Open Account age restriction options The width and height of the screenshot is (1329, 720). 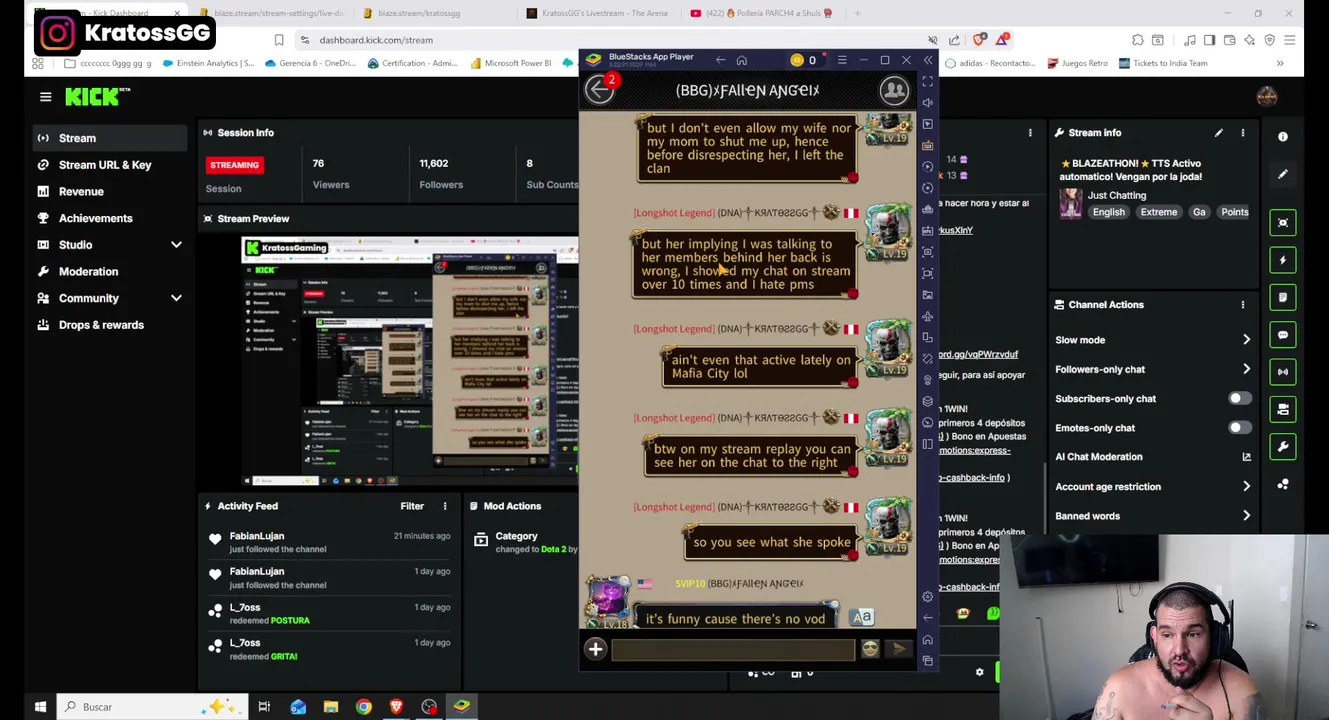coord(1153,487)
